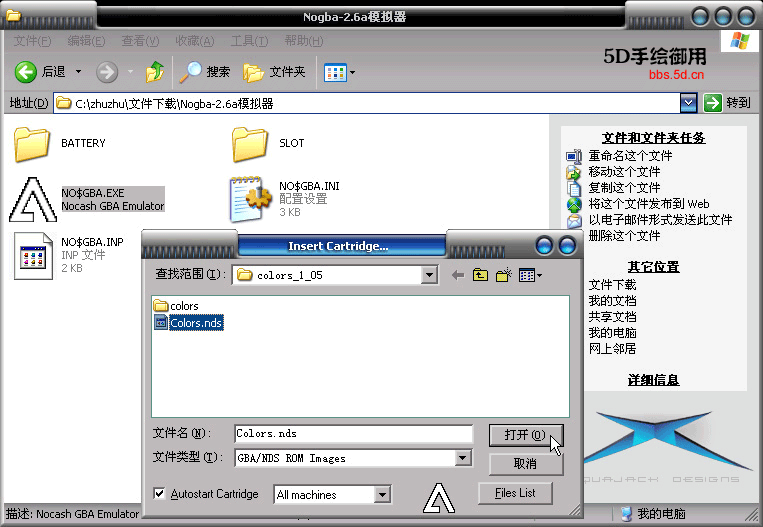Click the grey Forward arrow button

107,73
